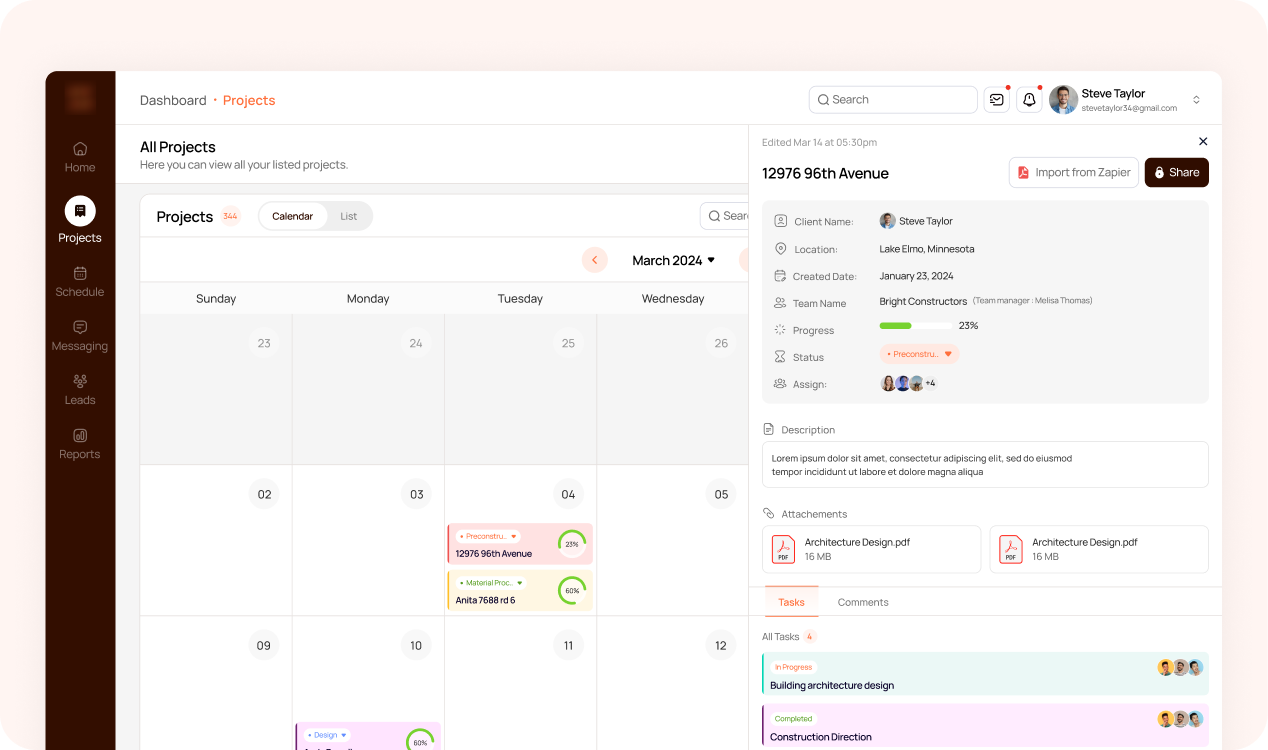Open the Schedule sidebar item
Image resolution: width=1268 pixels, height=750 pixels.
pos(80,281)
